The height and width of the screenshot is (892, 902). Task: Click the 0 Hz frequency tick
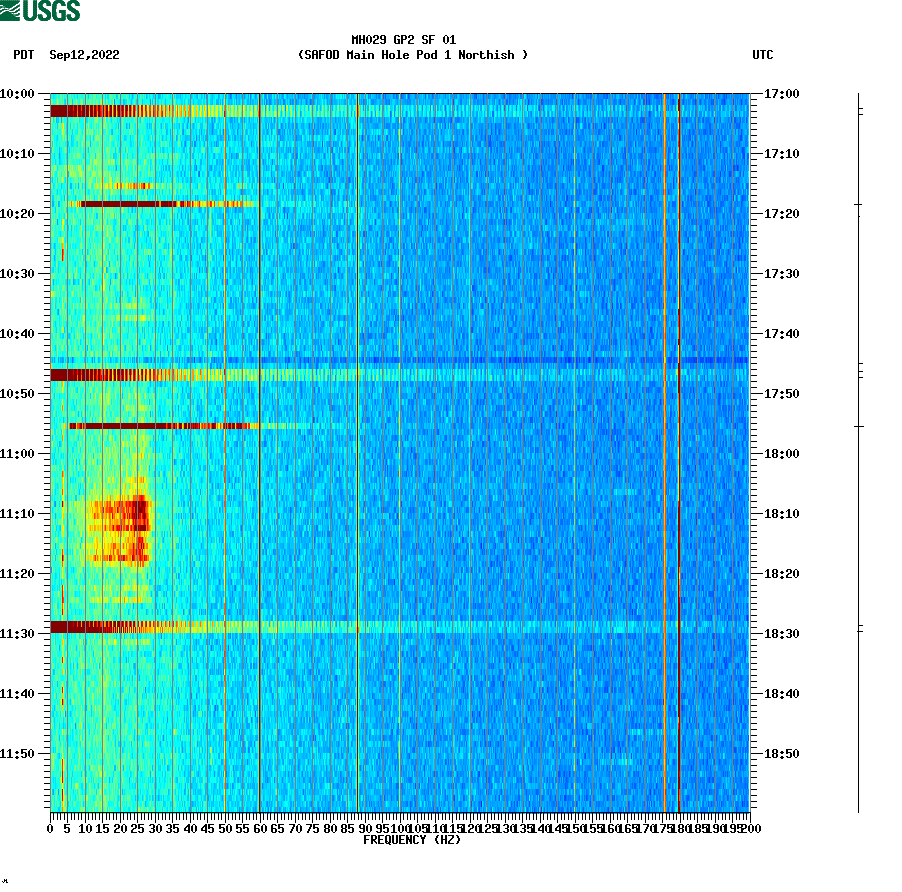(x=48, y=828)
